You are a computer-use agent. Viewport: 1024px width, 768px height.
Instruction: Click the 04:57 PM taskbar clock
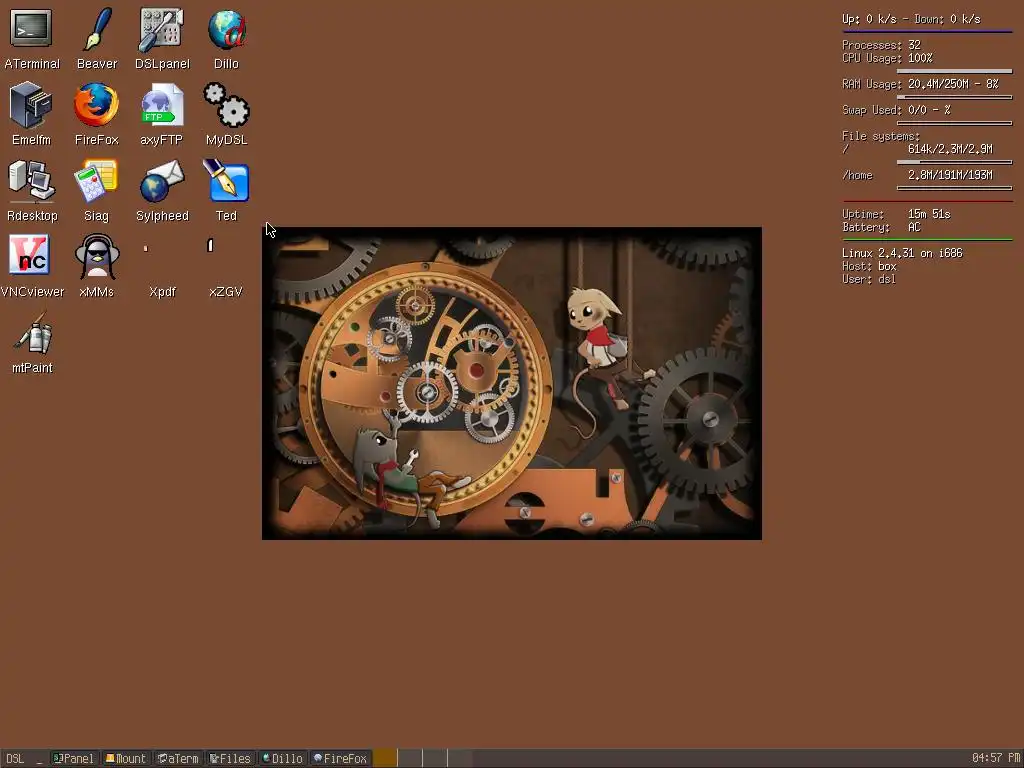(x=996, y=758)
